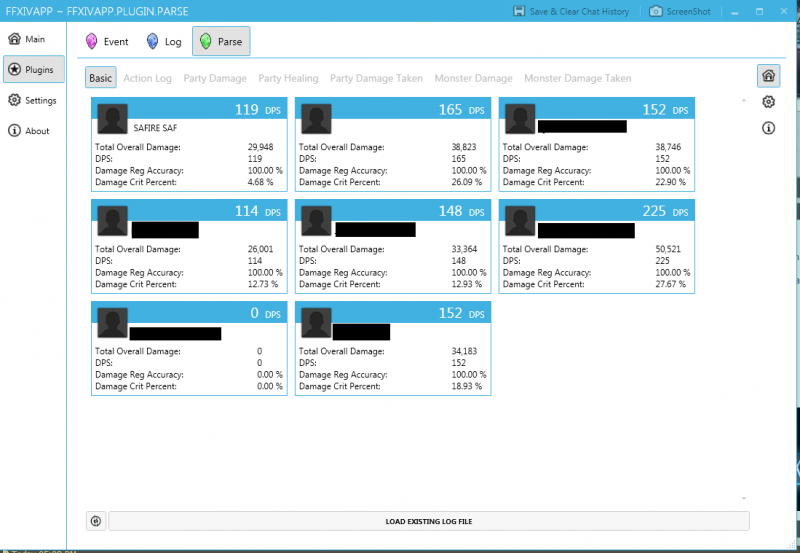Image resolution: width=800 pixels, height=553 pixels.
Task: Switch to the Log plugin tab
Action: tap(163, 42)
